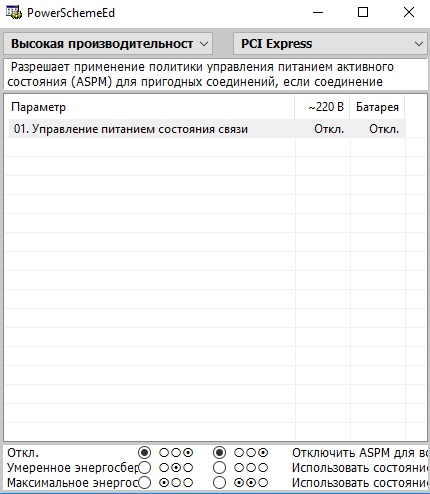Select 'Откл.' radio for battery power

(219, 453)
